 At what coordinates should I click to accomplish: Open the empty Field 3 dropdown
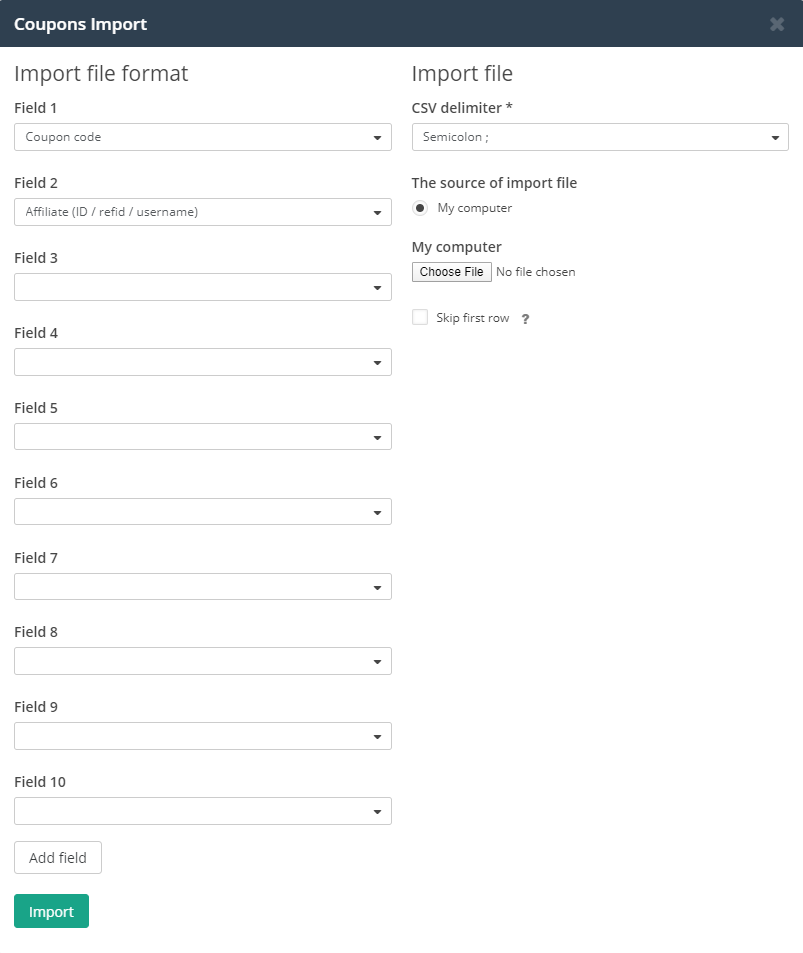click(x=203, y=287)
